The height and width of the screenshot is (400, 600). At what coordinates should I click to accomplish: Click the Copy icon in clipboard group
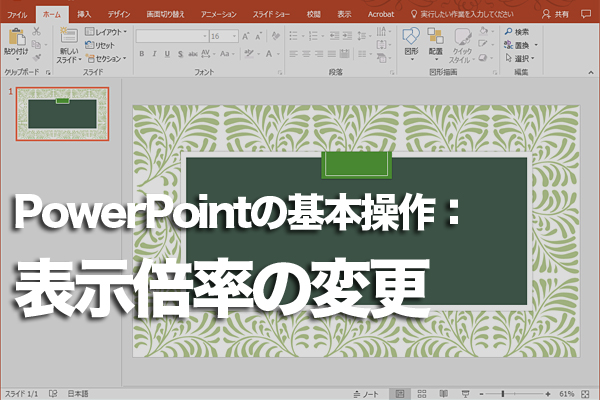click(x=36, y=44)
